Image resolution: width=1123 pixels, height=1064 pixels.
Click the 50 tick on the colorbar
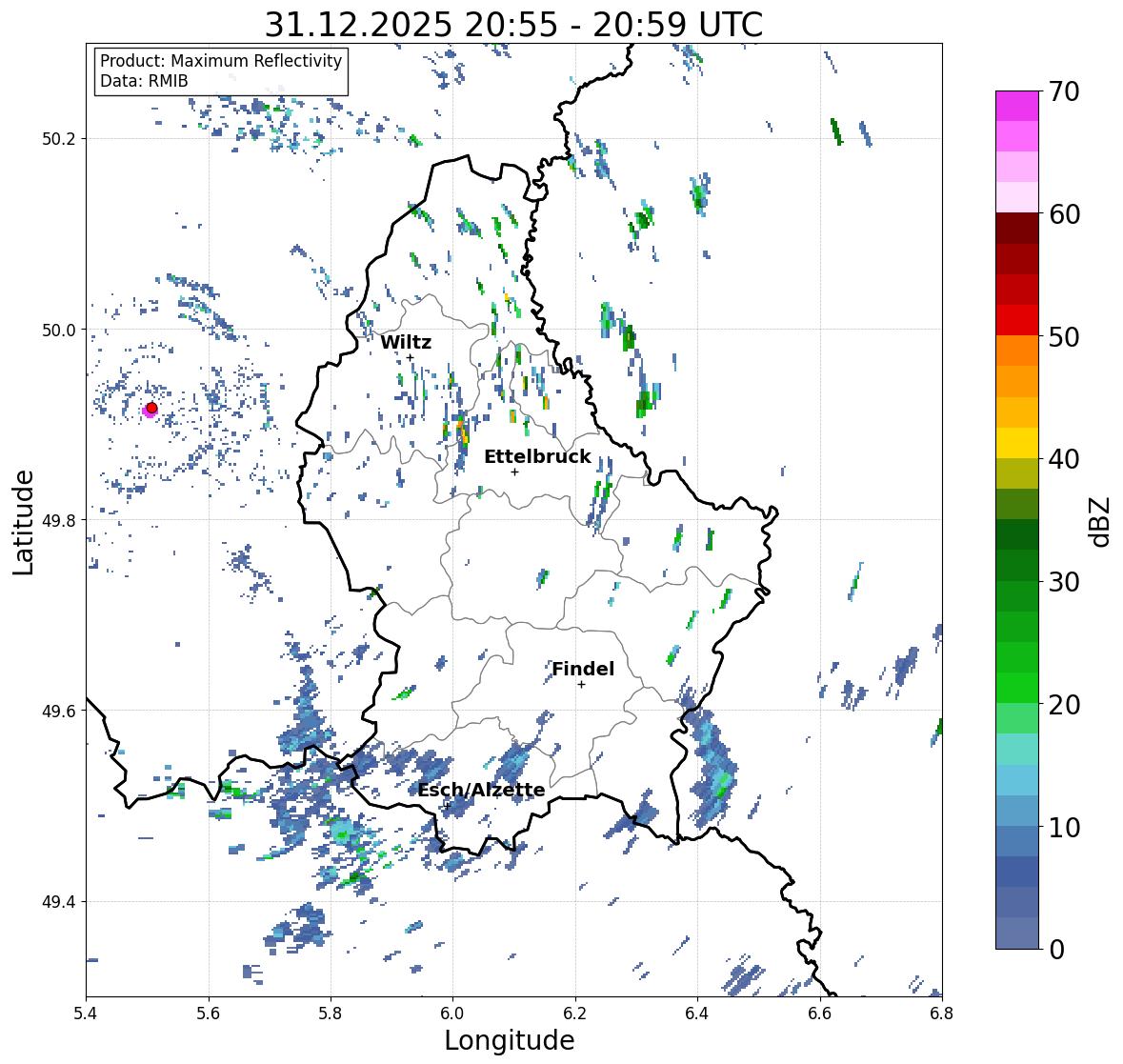1064,336
